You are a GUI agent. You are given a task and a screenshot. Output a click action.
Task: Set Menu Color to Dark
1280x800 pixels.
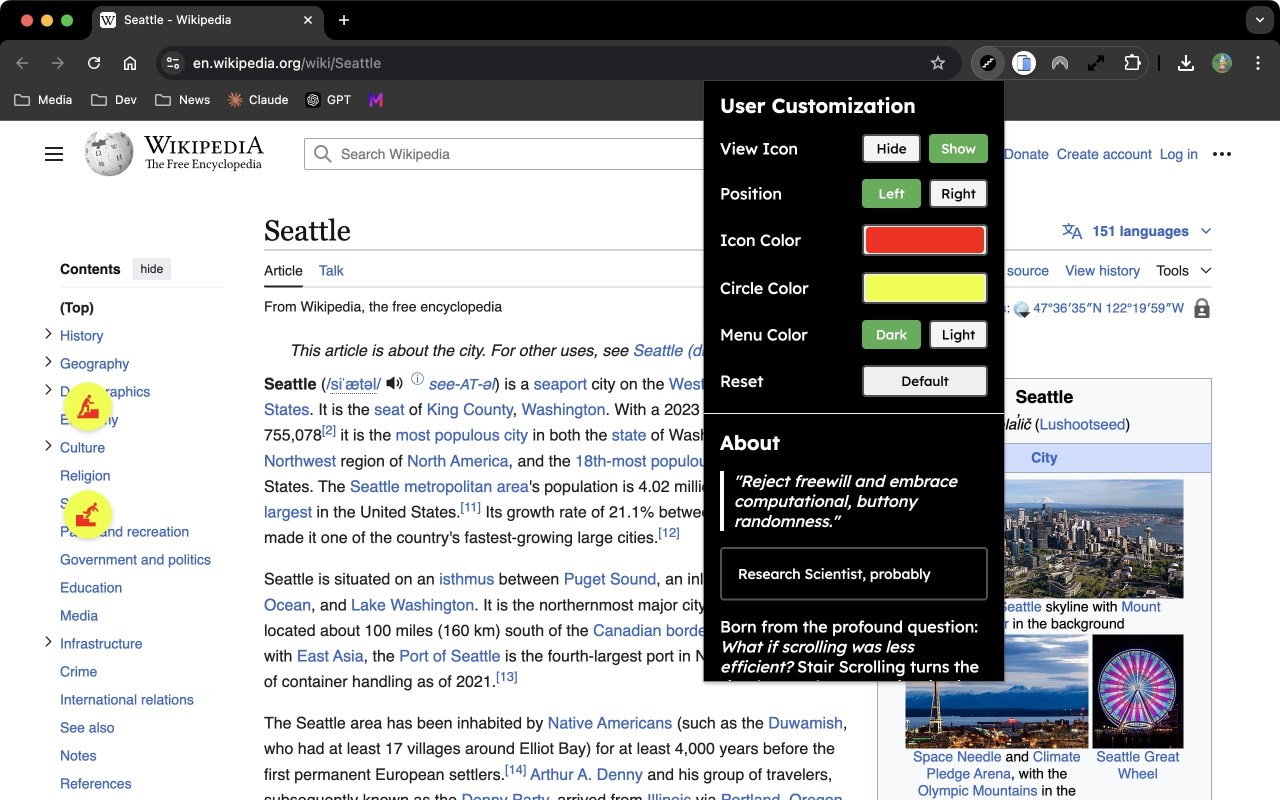[891, 335]
